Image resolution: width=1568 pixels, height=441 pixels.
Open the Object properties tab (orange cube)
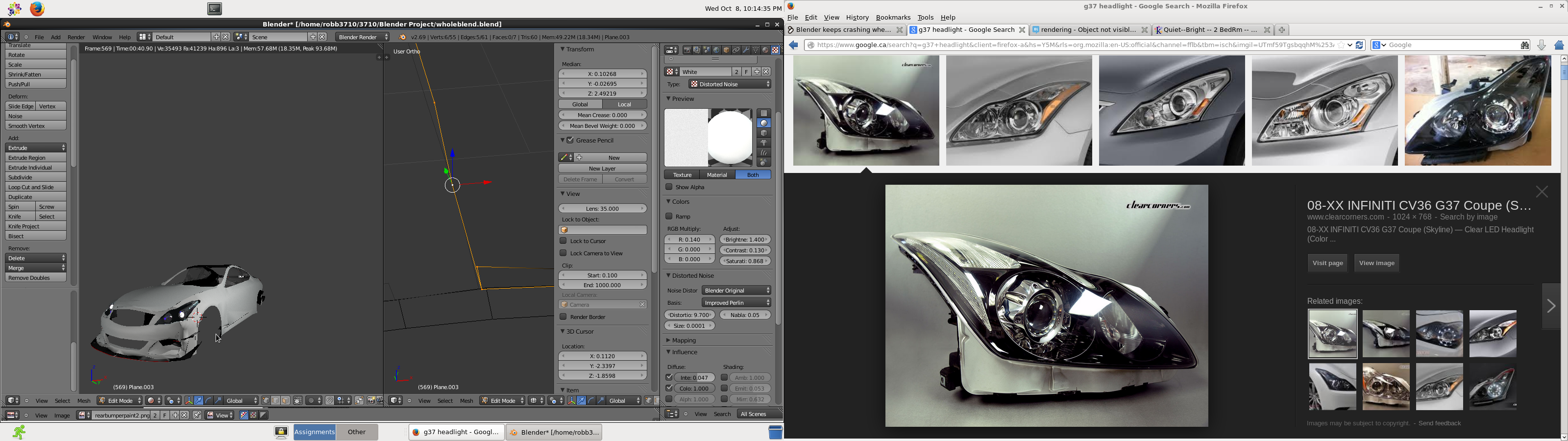point(727,50)
